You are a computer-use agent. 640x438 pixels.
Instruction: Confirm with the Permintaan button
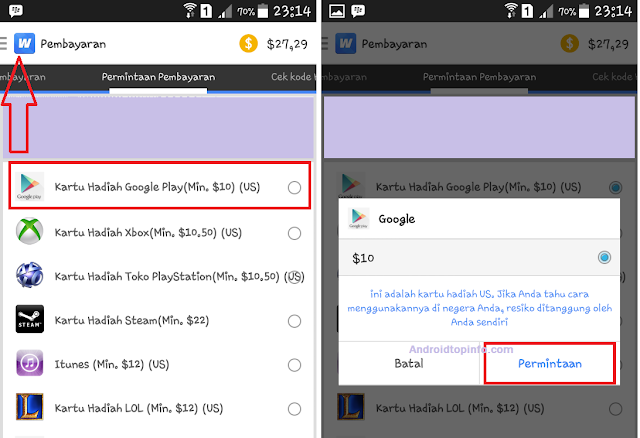tap(549, 363)
